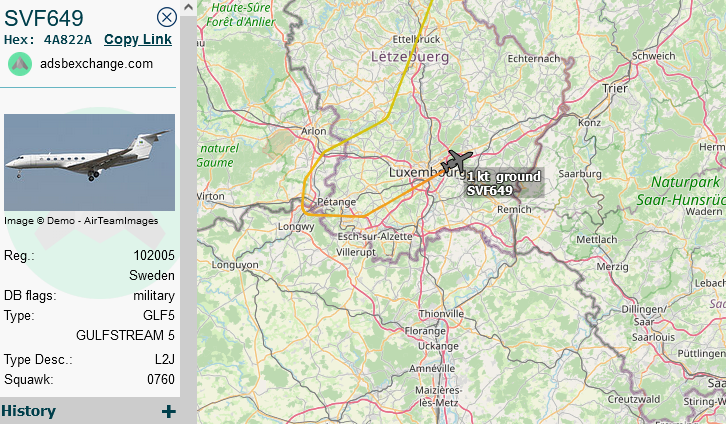
Task: Select the hex code 4A822A
Action: (68, 40)
